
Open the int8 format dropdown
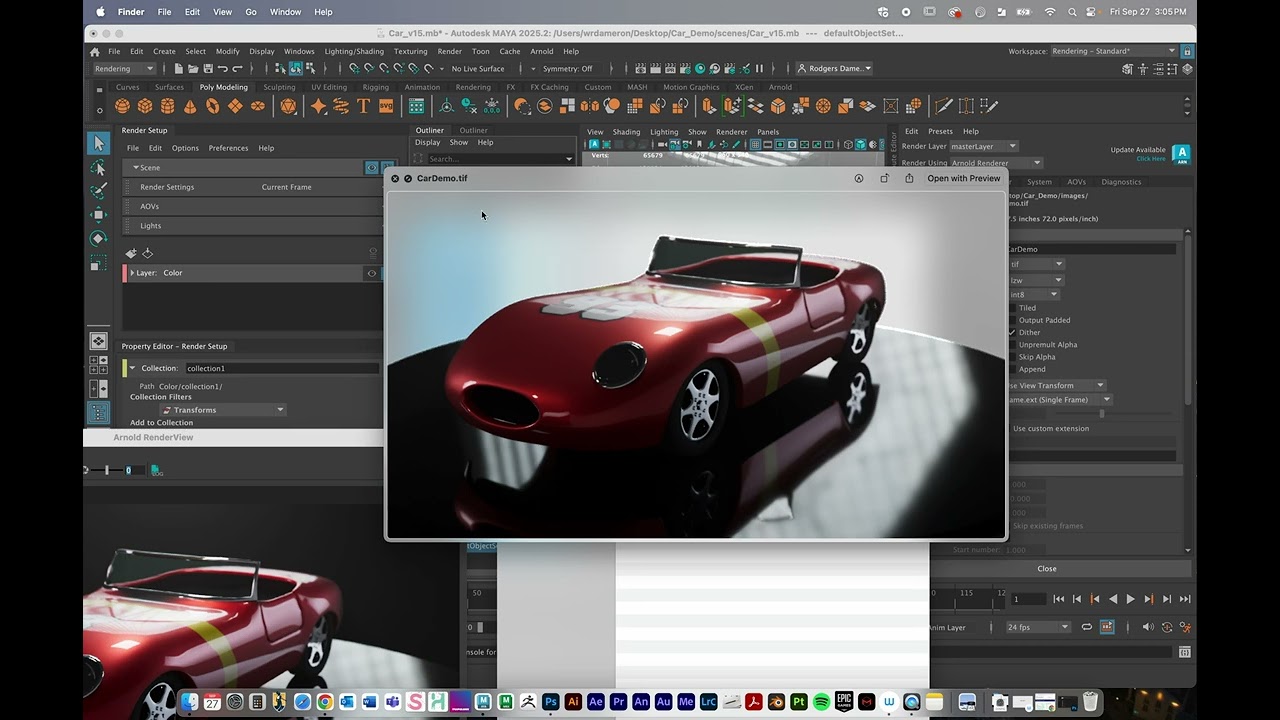tap(1034, 294)
